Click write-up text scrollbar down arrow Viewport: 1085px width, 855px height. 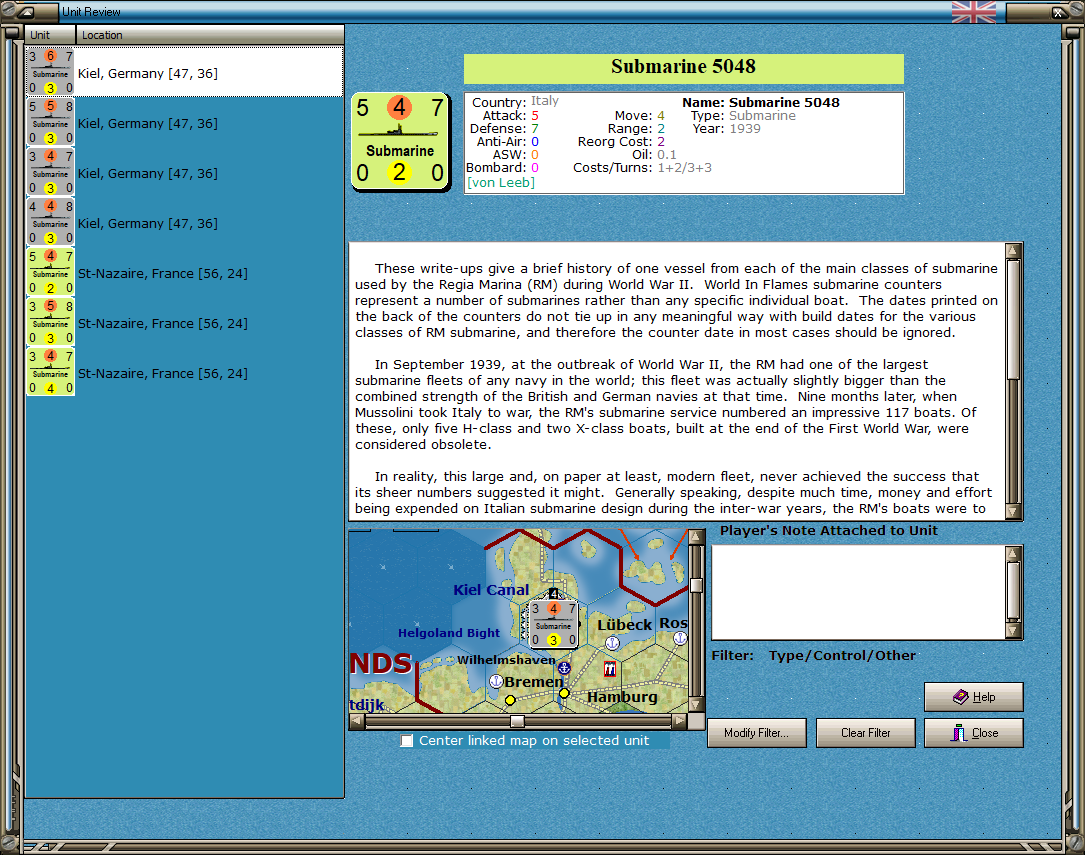pos(1013,511)
